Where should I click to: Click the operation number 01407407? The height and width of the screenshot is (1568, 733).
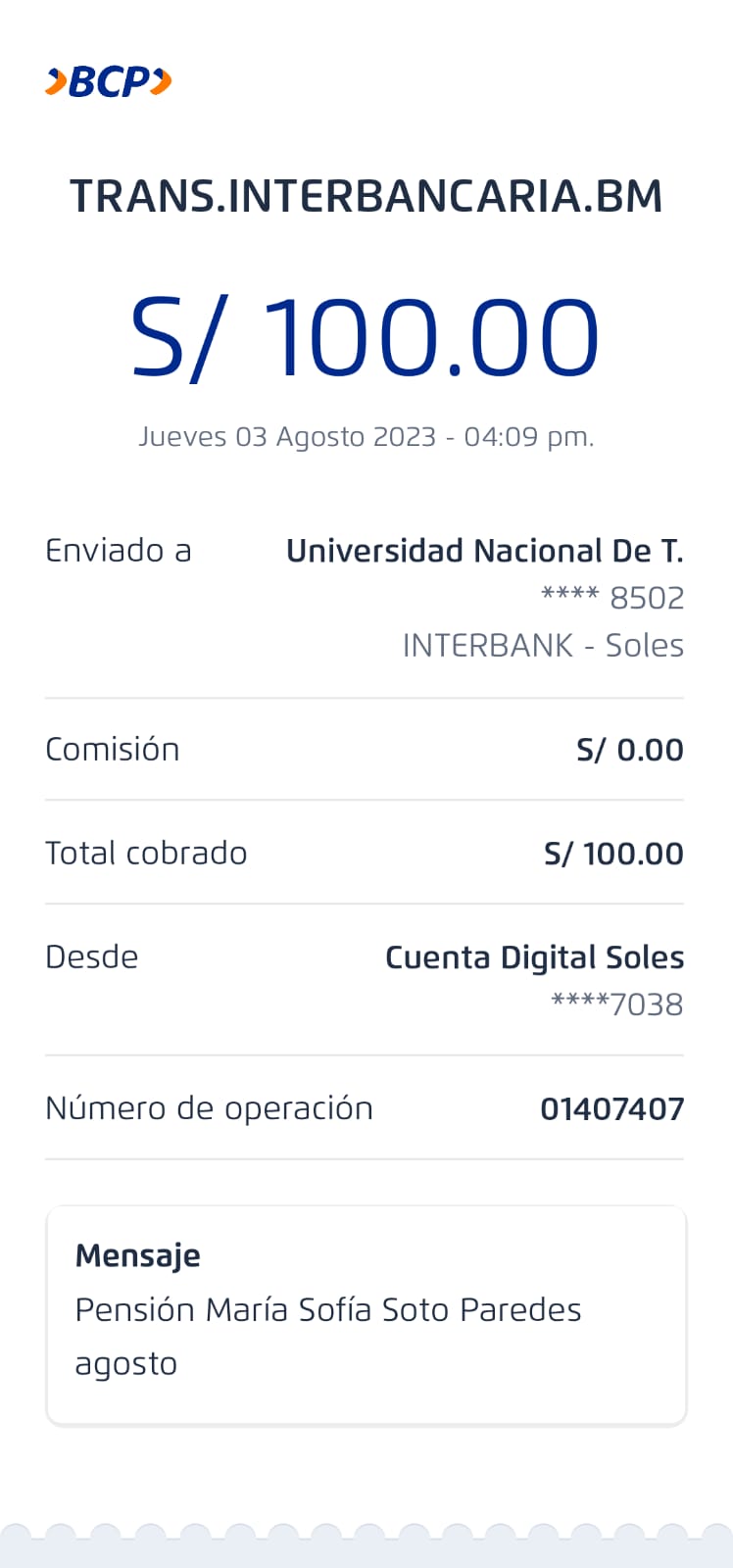[x=611, y=1109]
